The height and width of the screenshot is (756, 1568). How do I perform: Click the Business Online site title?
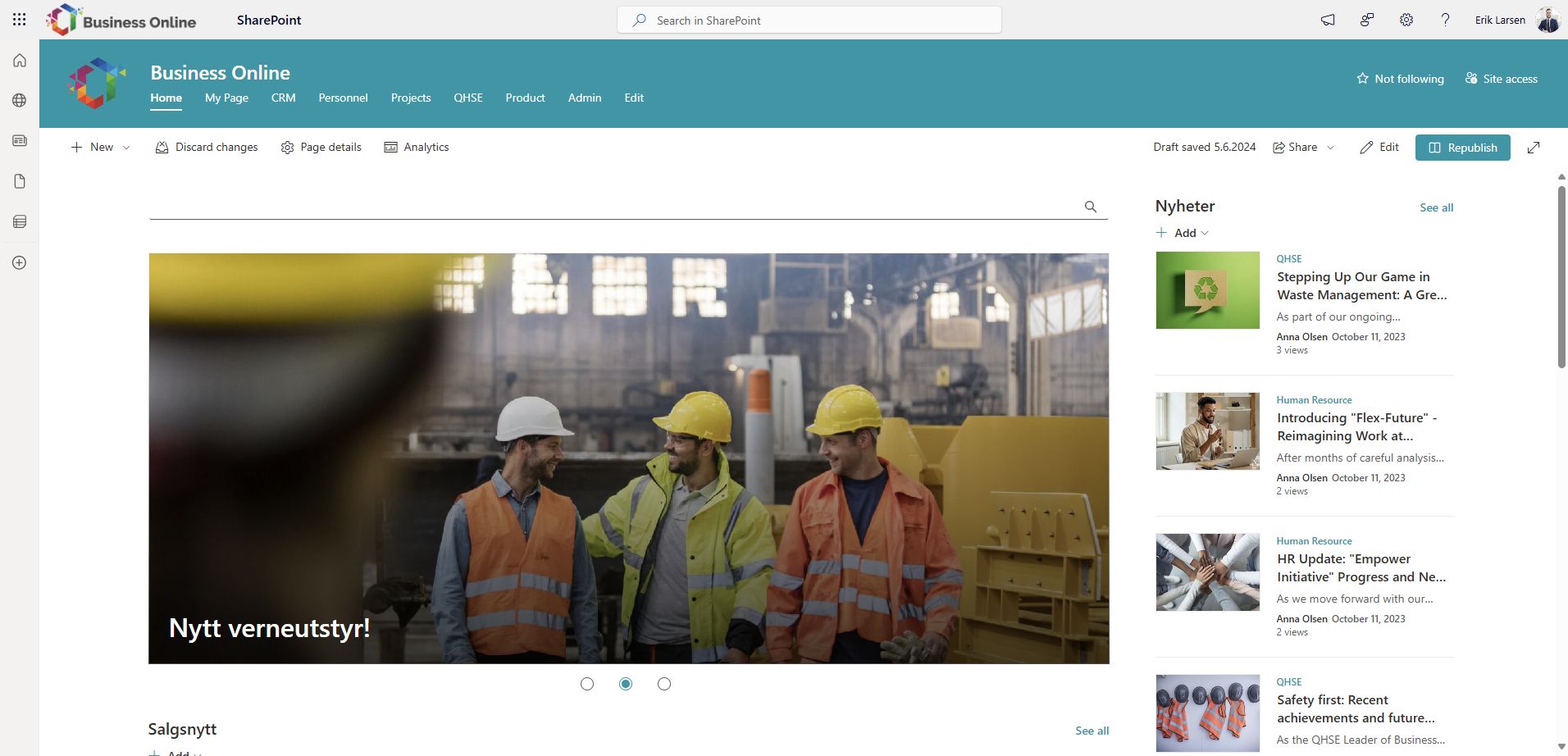220,73
